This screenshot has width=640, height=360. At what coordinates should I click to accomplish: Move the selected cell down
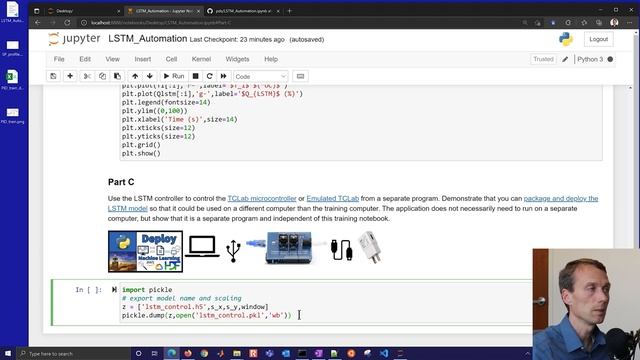click(x=150, y=76)
